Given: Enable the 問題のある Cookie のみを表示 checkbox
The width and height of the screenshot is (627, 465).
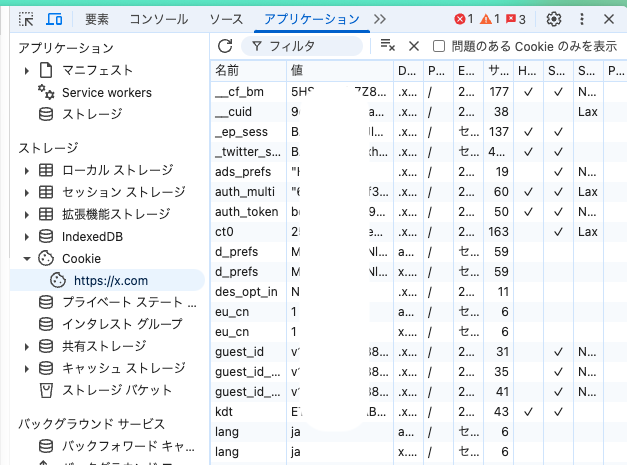Looking at the screenshot, I should tap(439, 46).
